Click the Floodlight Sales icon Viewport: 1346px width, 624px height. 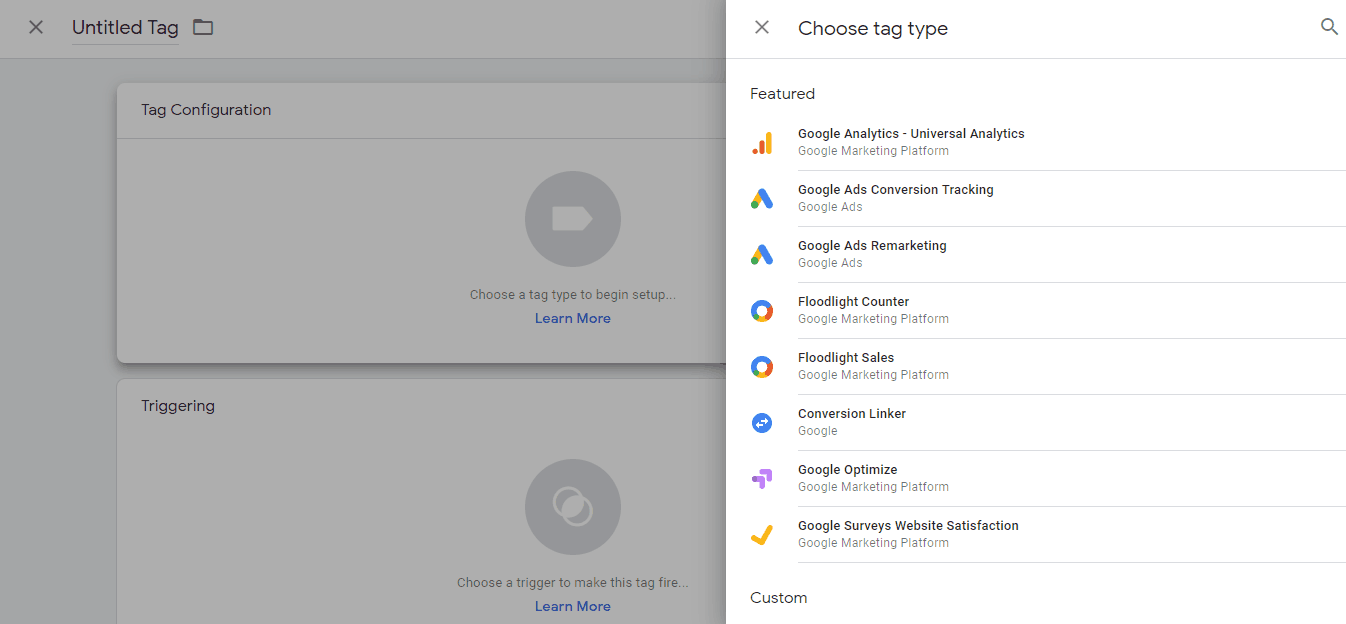pos(762,367)
